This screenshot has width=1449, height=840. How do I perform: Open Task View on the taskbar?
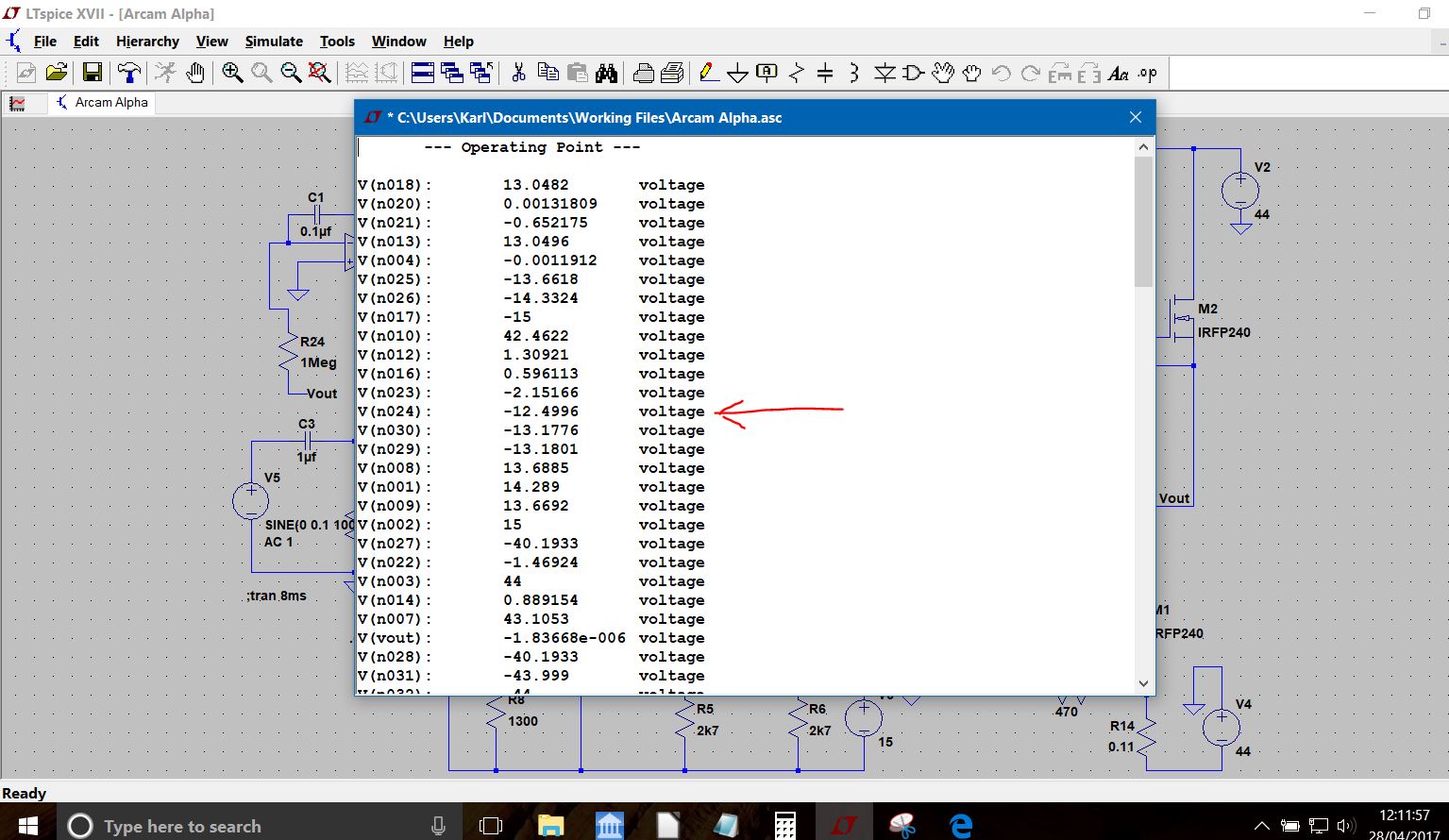point(491,826)
